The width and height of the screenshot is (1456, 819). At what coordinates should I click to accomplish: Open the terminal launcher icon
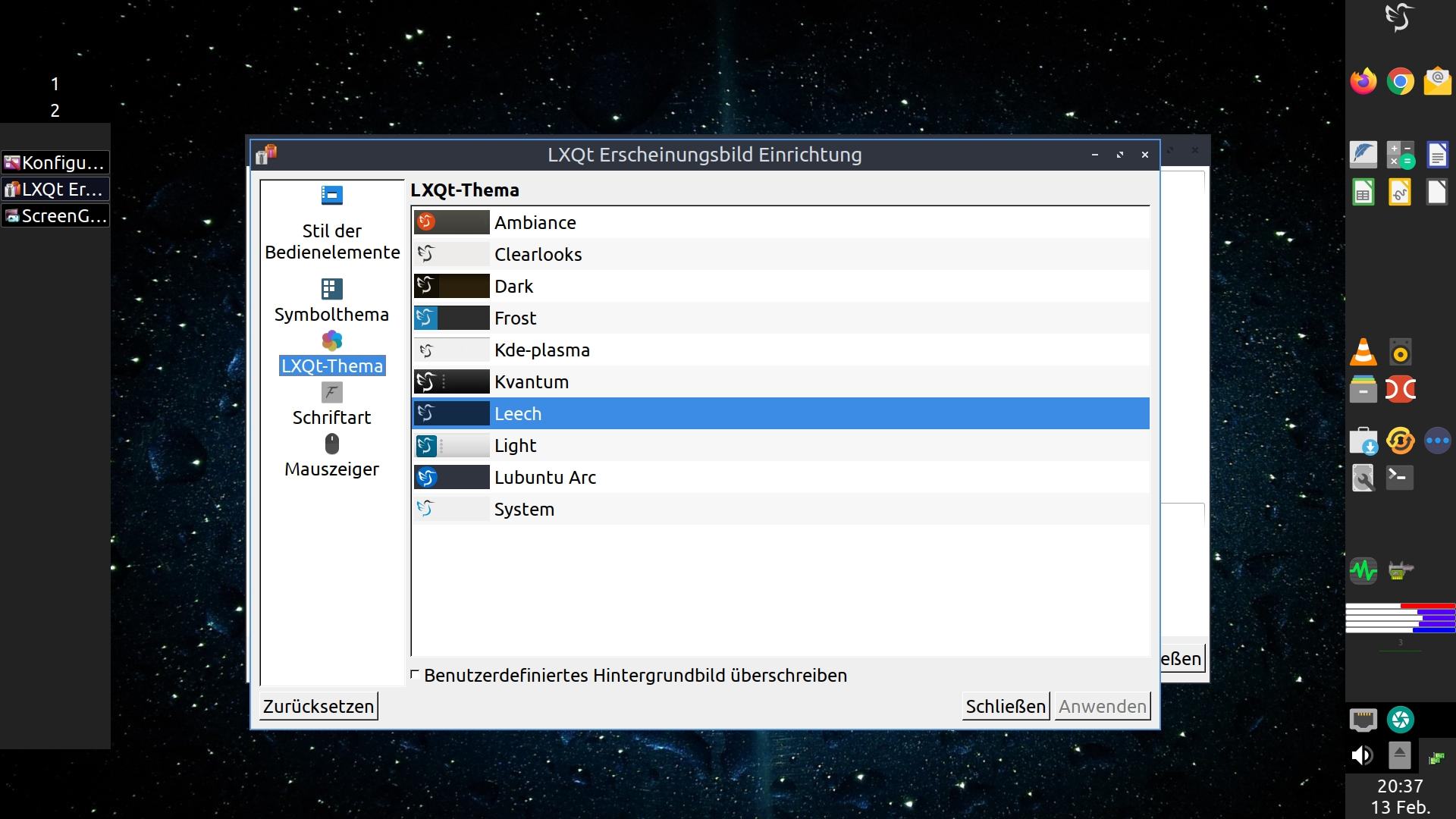pos(1399,478)
